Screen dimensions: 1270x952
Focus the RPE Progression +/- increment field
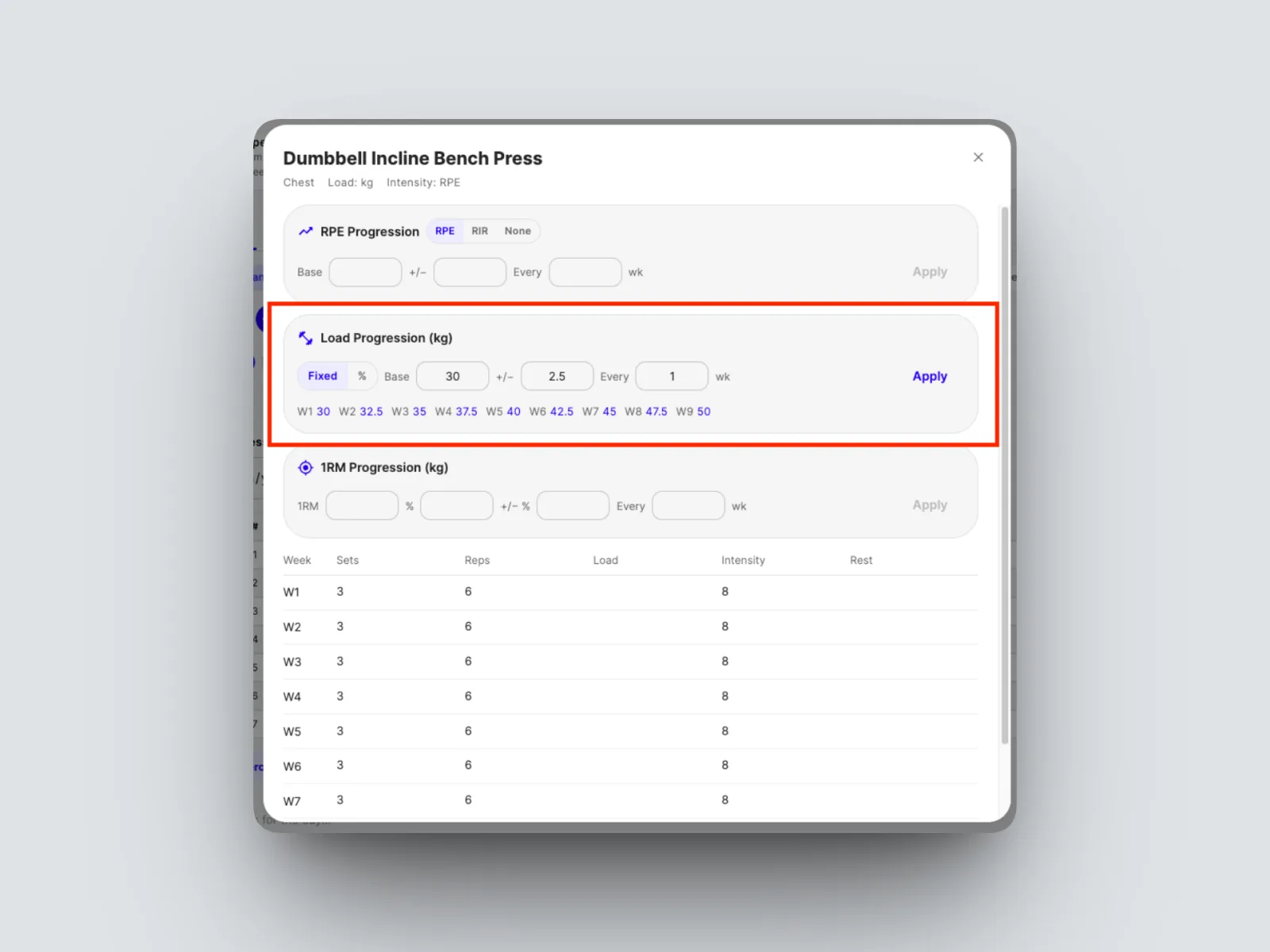click(470, 272)
